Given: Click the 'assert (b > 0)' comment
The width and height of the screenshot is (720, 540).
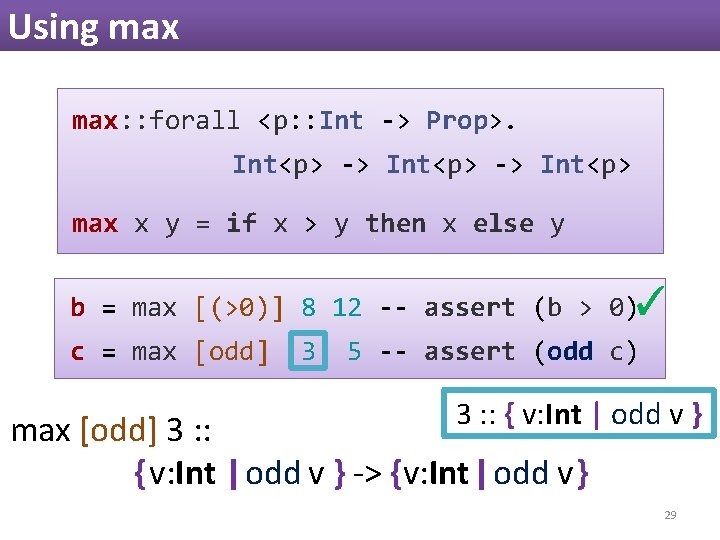Looking at the screenshot, I should [530, 308].
